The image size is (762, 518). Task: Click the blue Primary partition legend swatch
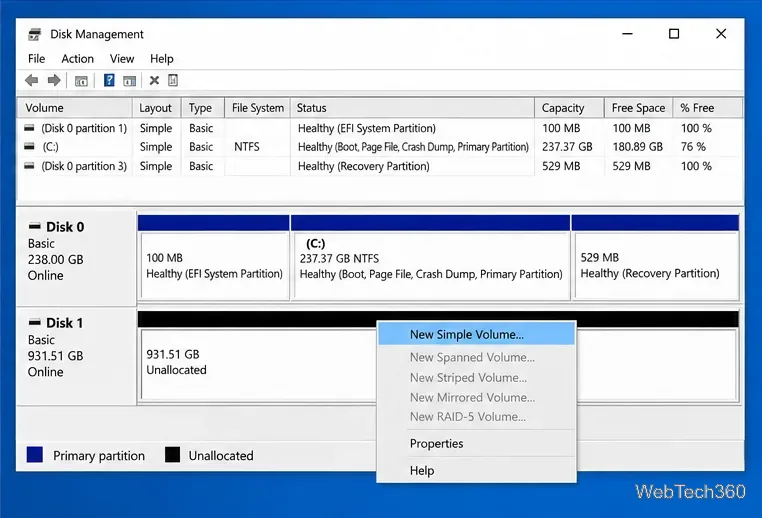point(35,455)
